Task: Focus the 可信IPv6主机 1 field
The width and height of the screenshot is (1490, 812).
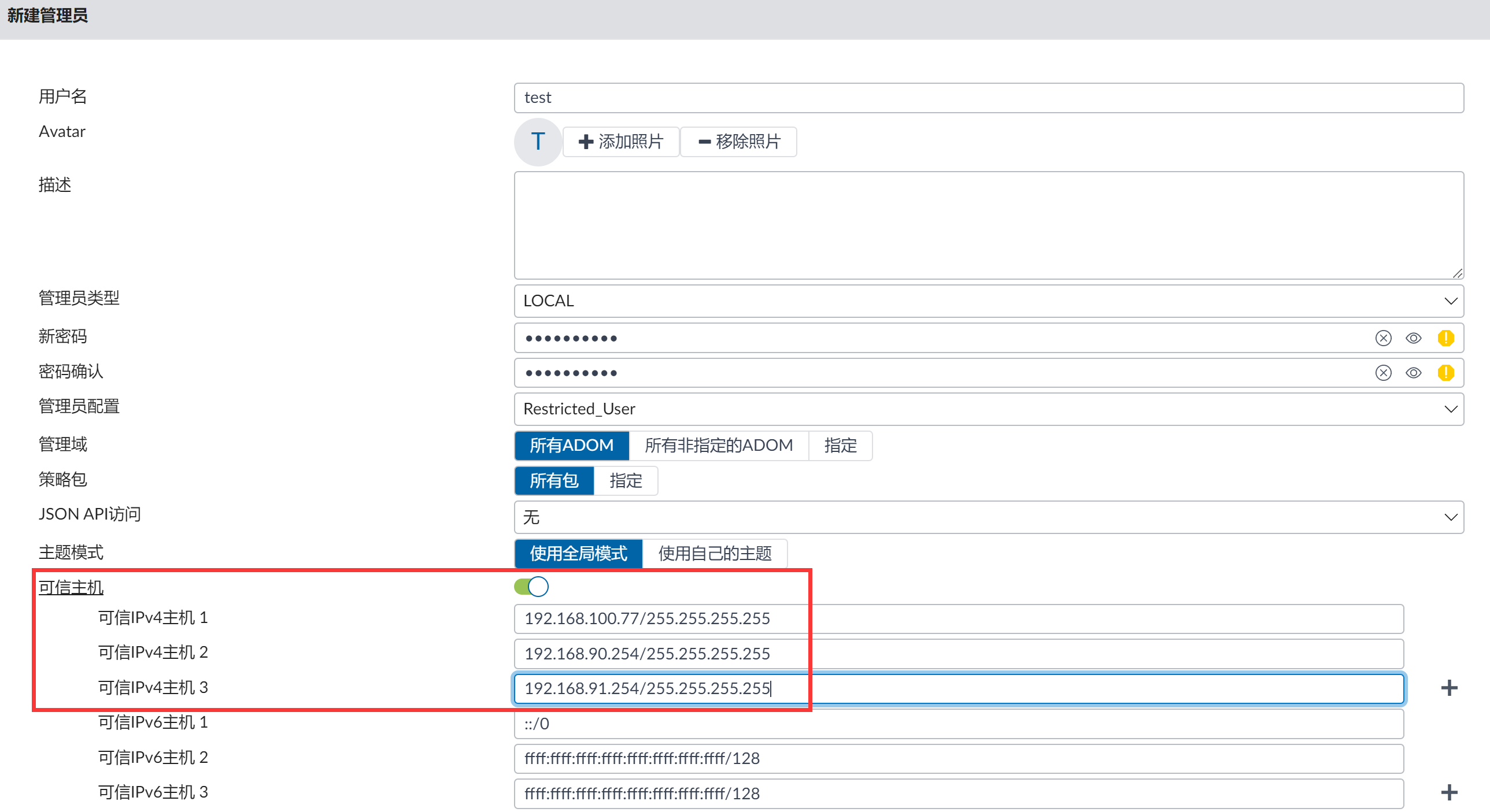Action: click(x=958, y=723)
